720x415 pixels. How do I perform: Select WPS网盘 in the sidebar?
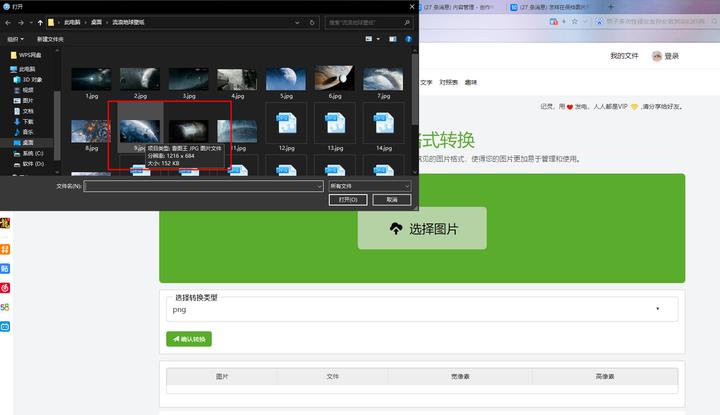[26, 55]
